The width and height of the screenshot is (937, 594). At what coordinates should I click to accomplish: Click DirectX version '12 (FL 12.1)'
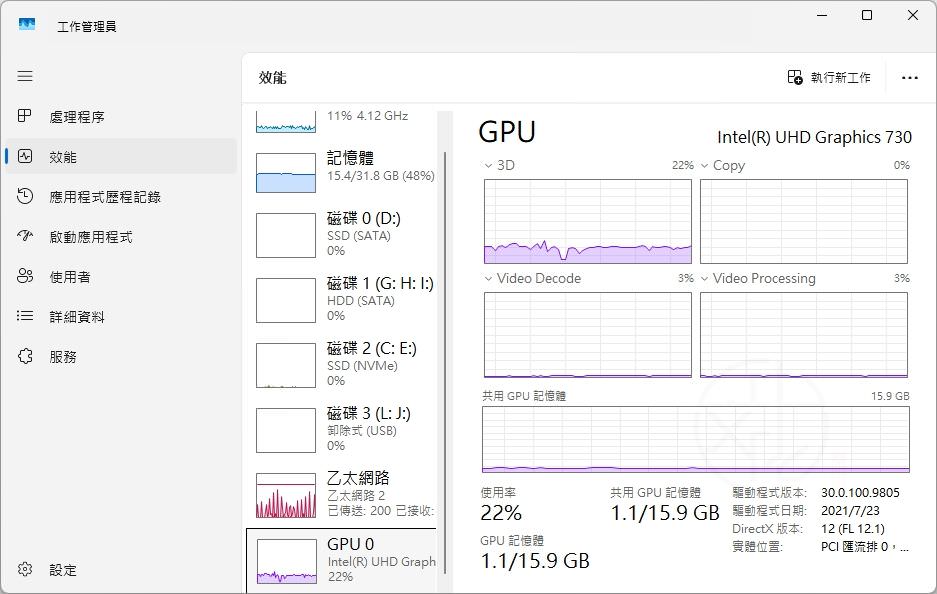tap(853, 529)
